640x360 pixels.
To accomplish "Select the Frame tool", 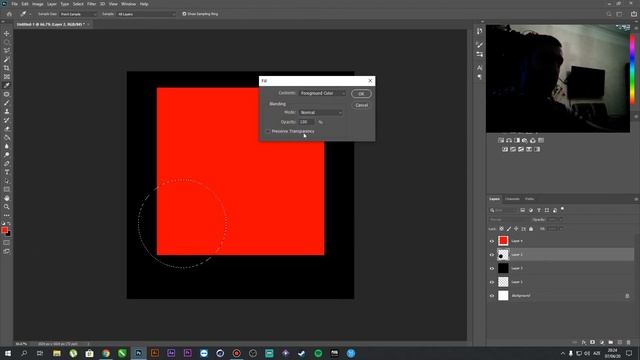I will pyautogui.click(x=7, y=77).
